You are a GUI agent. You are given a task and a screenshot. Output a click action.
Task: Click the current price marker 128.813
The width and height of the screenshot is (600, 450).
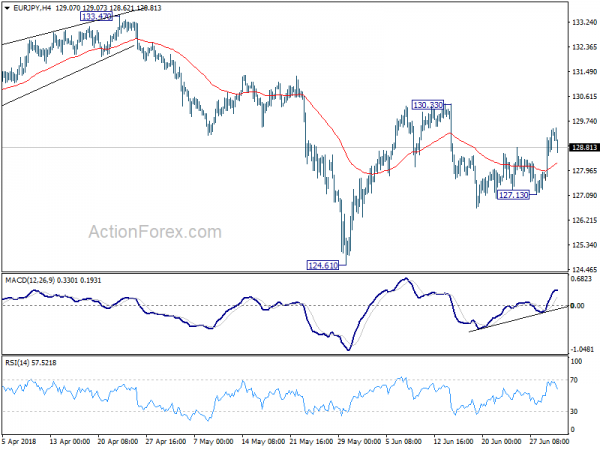pos(584,148)
